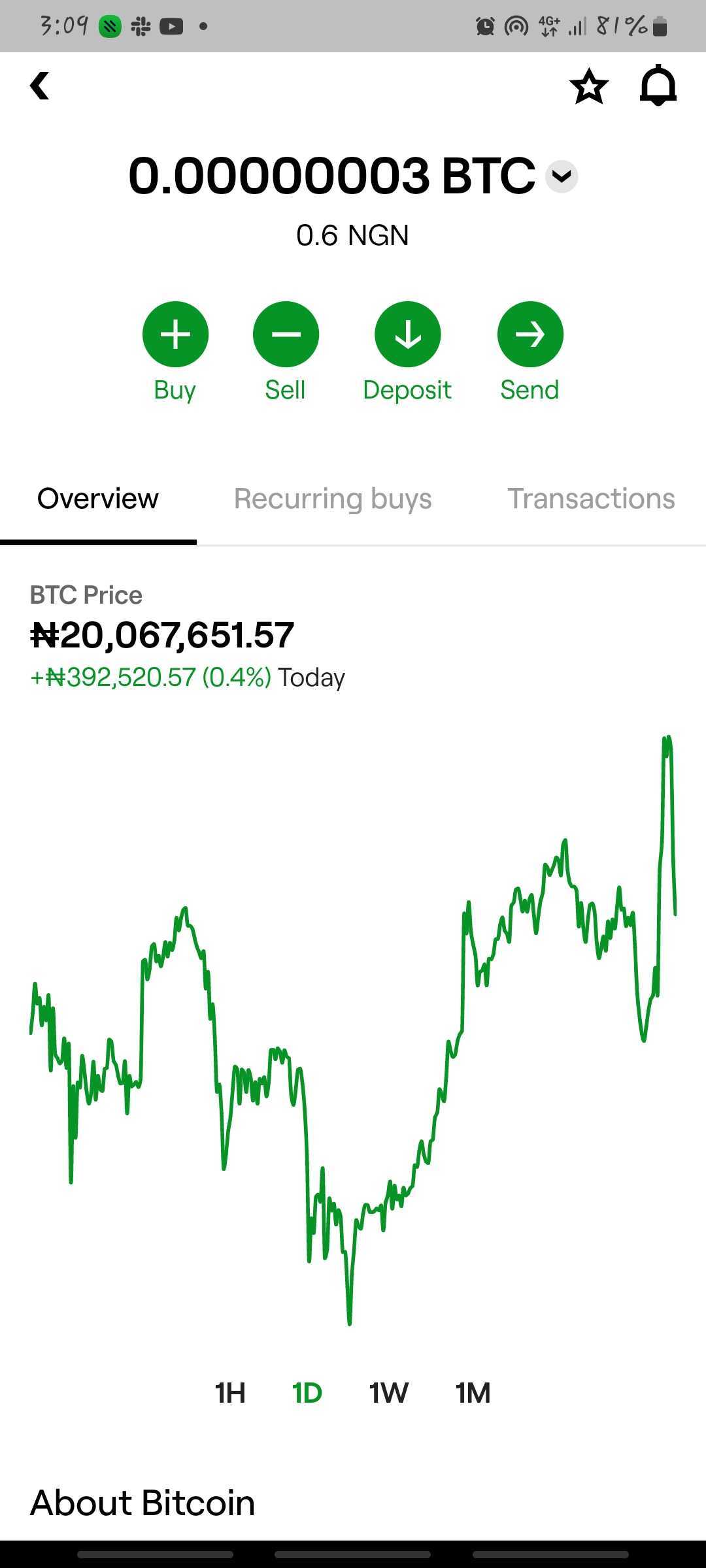Tap the 0.6 NGN balance text

point(352,235)
